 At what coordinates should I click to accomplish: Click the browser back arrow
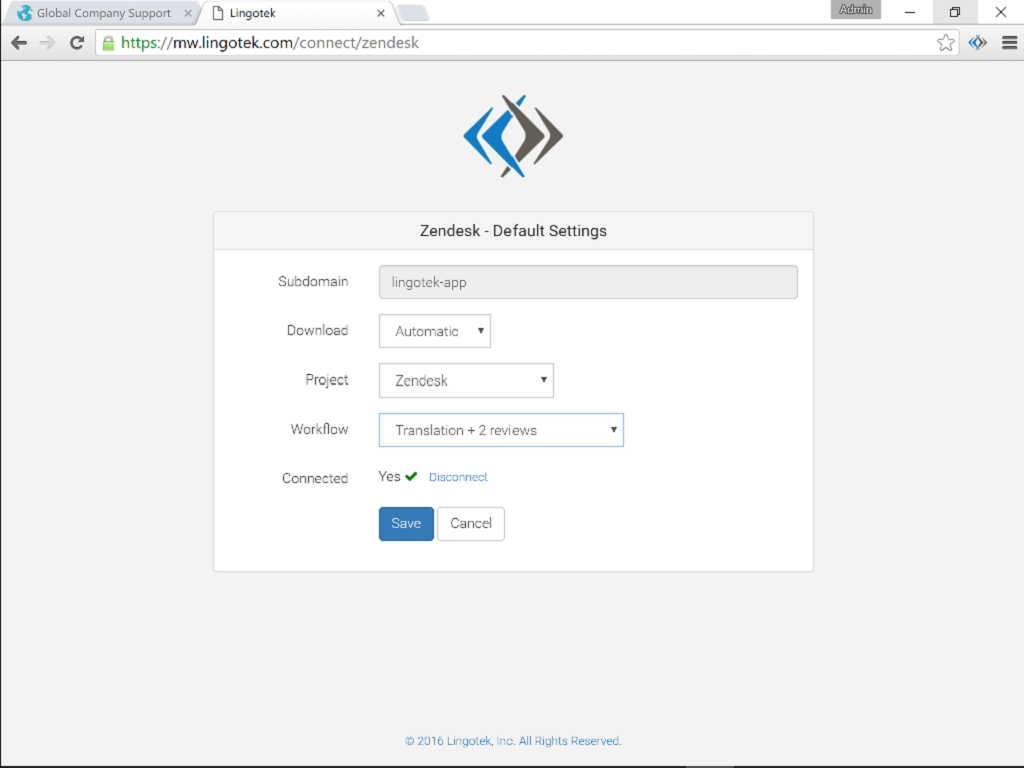pos(19,43)
